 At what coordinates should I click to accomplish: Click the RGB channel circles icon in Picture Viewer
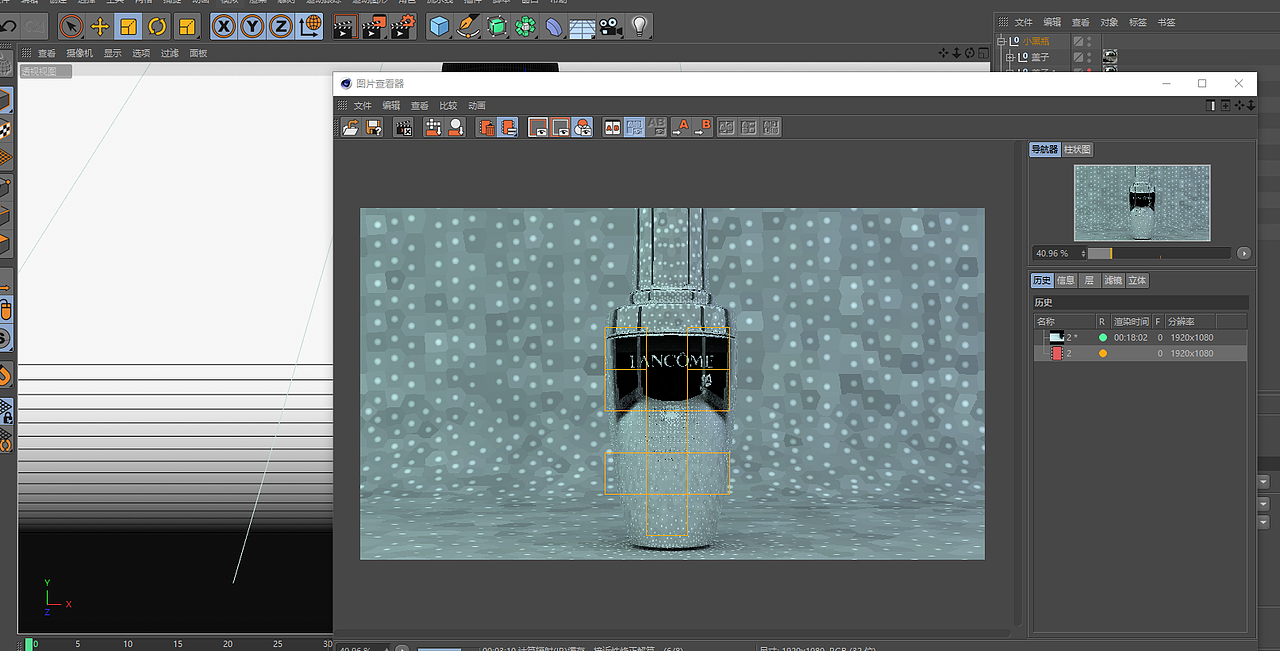click(x=583, y=127)
